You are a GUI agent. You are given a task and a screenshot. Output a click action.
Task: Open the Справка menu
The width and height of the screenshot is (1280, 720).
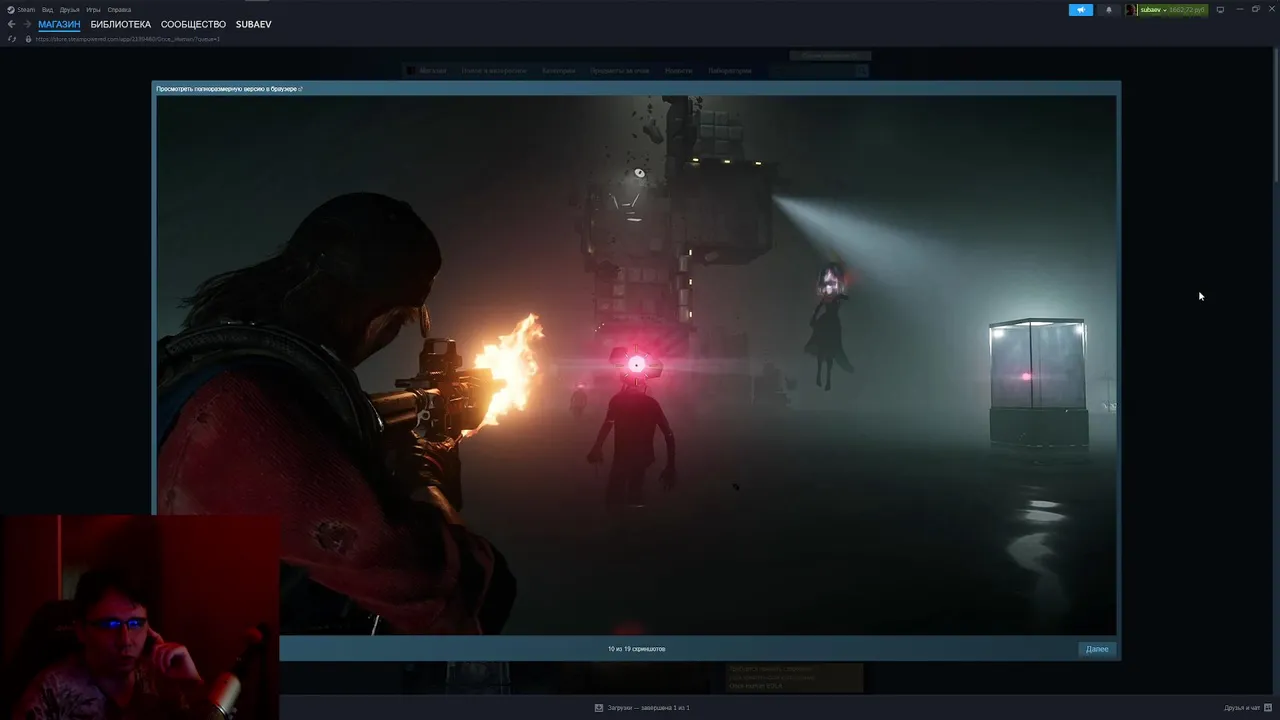[x=119, y=10]
